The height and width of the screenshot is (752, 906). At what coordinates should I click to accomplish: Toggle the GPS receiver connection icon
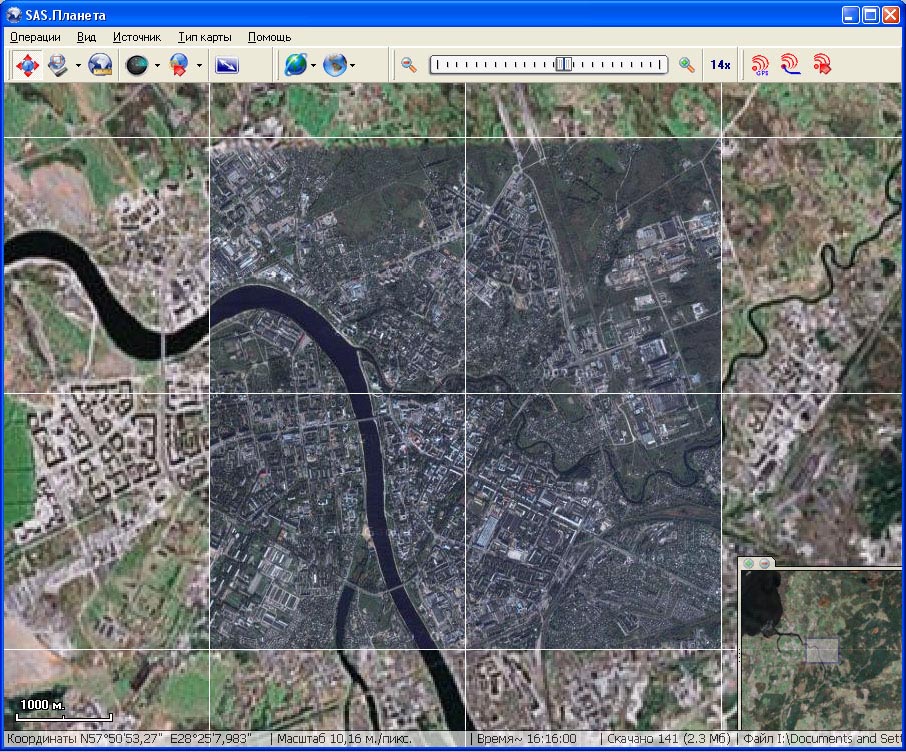coord(761,65)
